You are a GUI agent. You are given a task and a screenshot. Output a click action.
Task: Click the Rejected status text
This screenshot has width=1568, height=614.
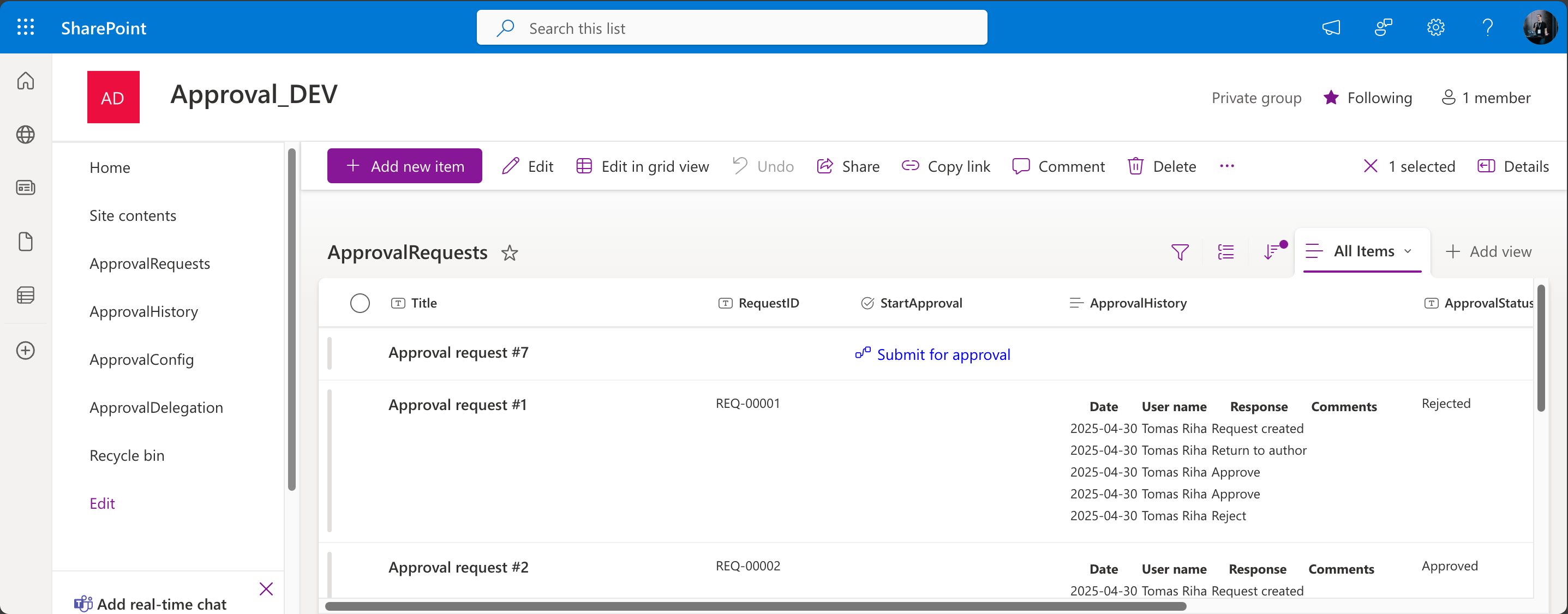tap(1446, 404)
